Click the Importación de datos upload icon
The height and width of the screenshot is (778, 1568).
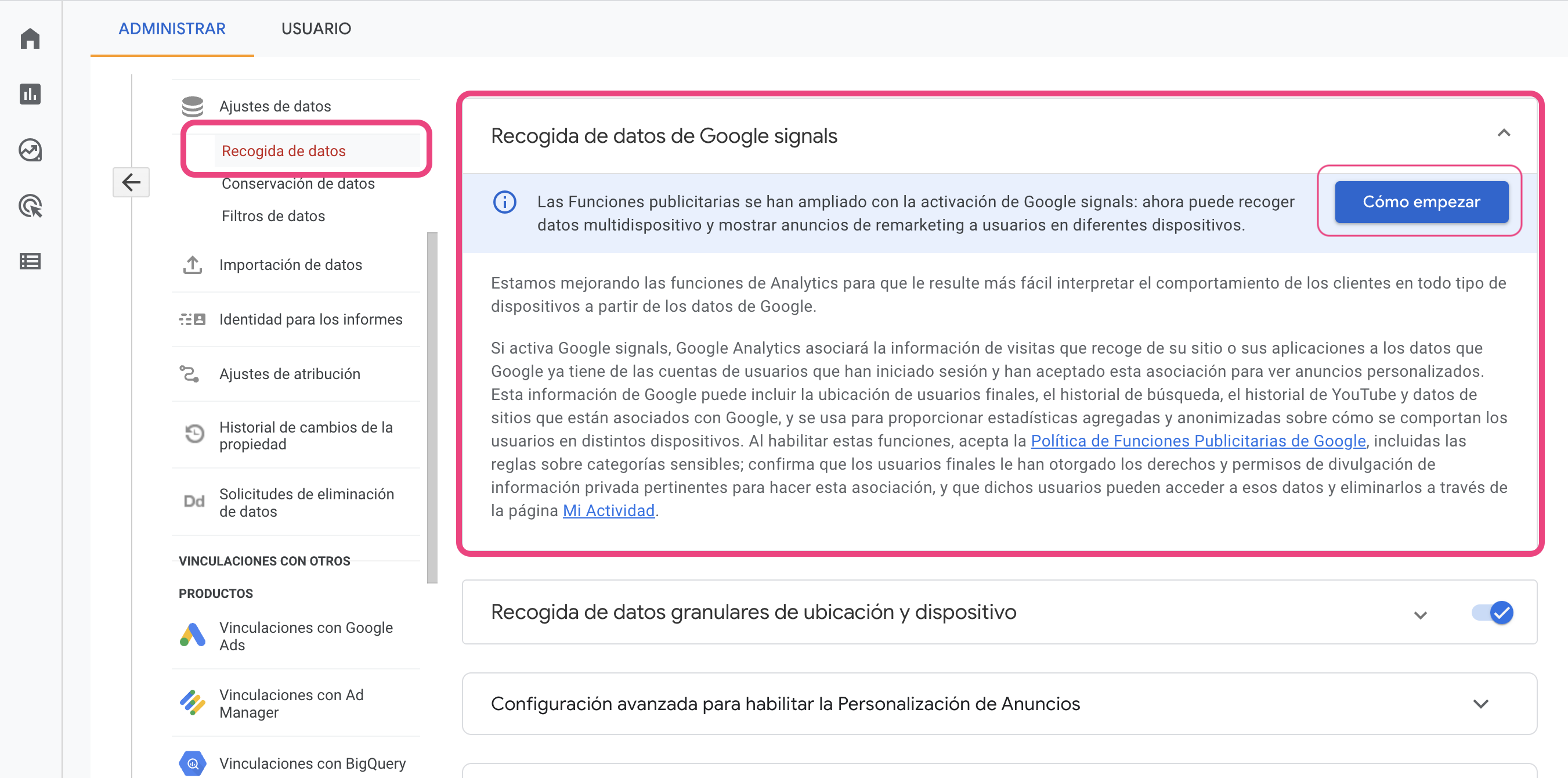192,265
